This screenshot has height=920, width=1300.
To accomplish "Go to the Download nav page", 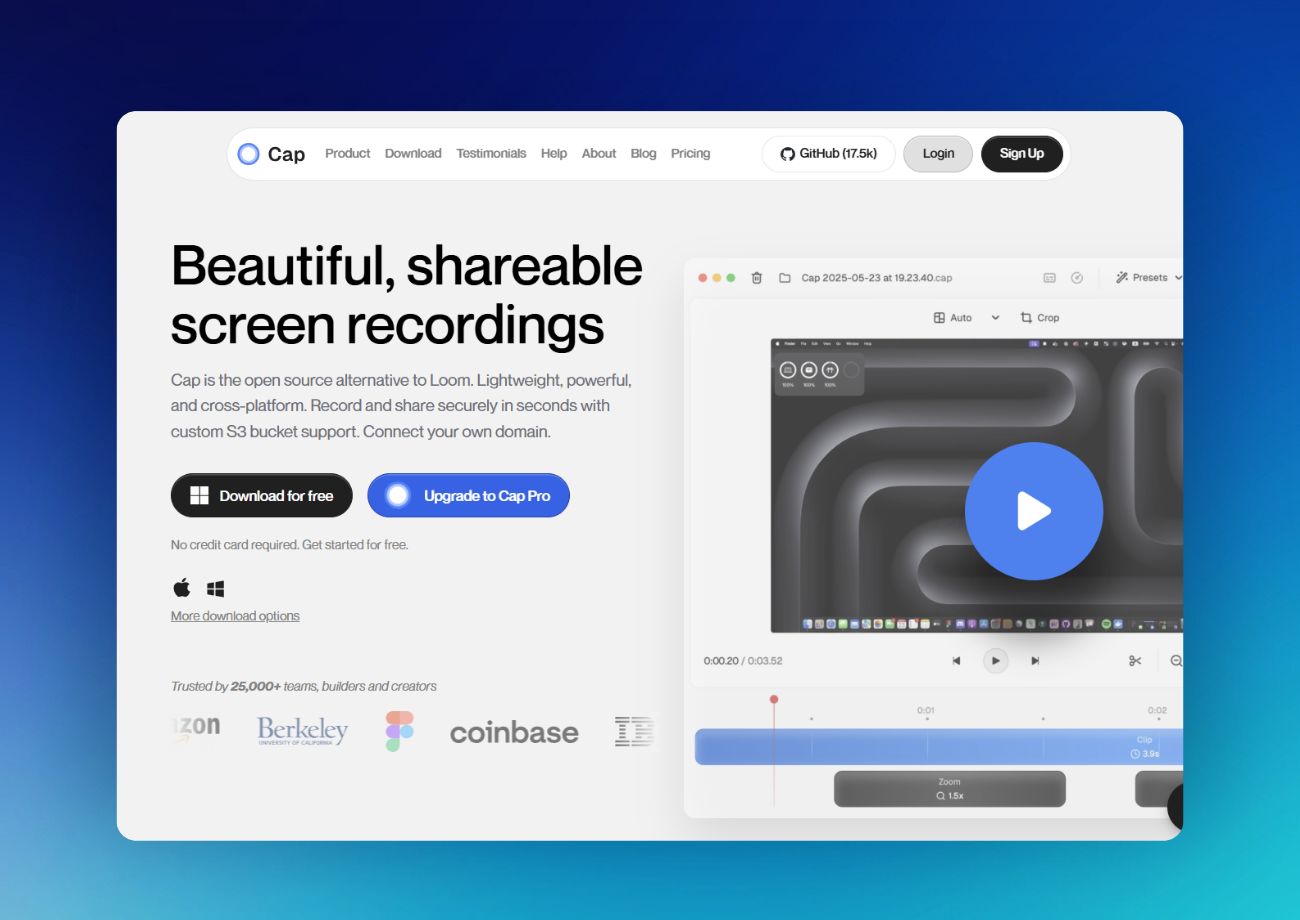I will (413, 153).
